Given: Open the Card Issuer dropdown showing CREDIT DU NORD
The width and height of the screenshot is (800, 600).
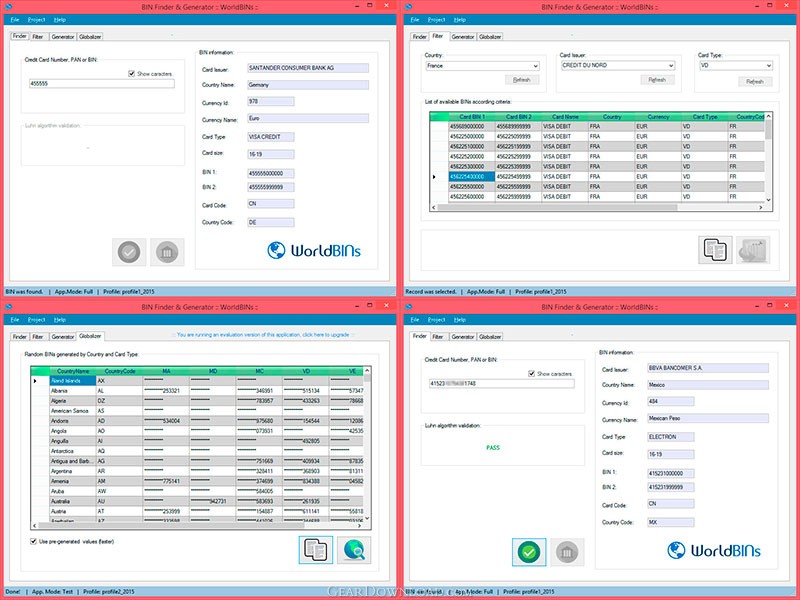Looking at the screenshot, I should [x=618, y=65].
